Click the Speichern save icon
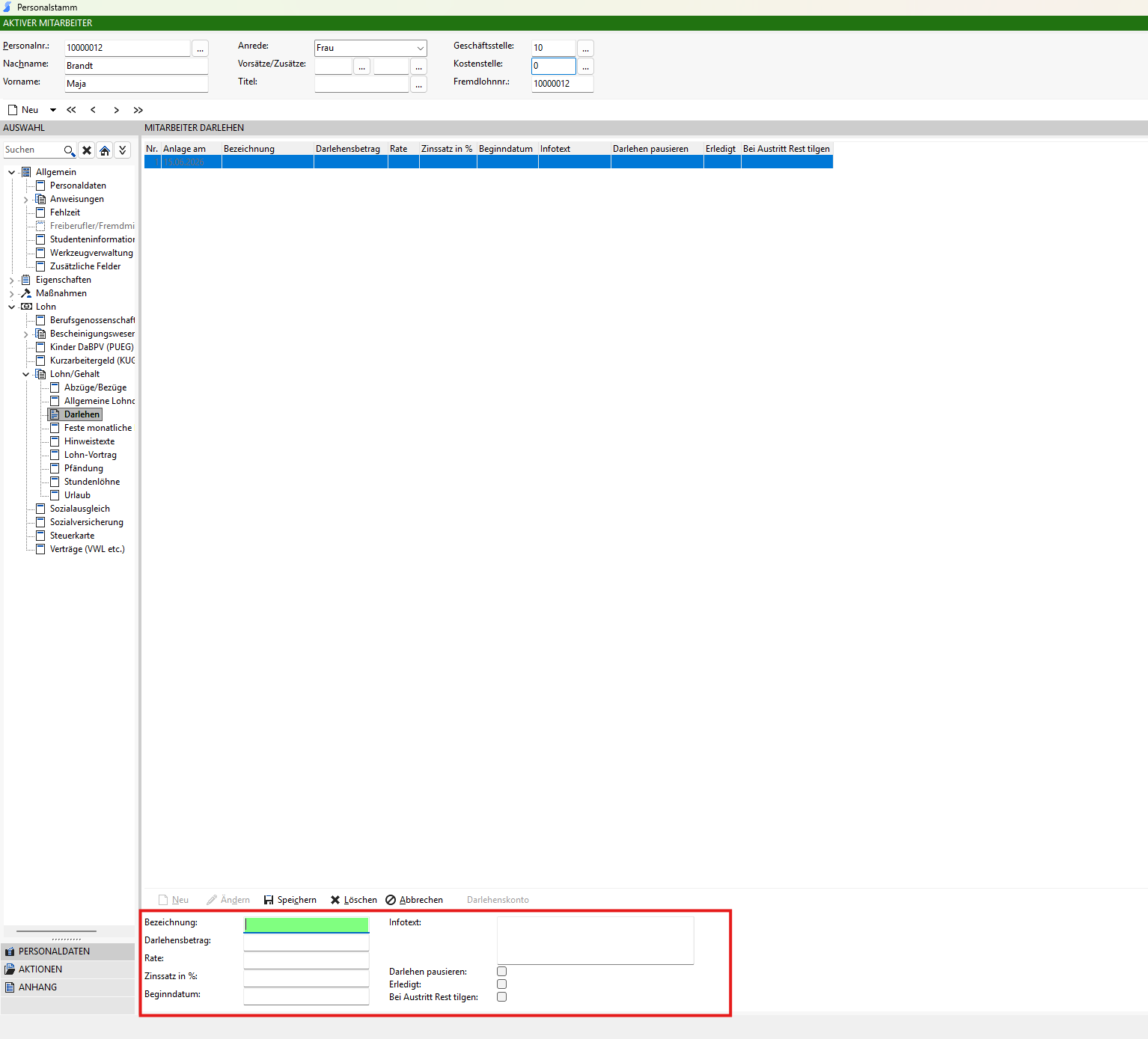1148x1039 pixels. 269,900
